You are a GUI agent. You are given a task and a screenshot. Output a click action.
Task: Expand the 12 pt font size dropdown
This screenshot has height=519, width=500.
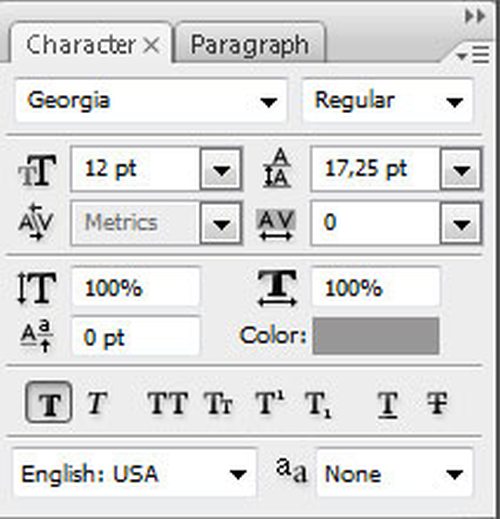coord(221,170)
